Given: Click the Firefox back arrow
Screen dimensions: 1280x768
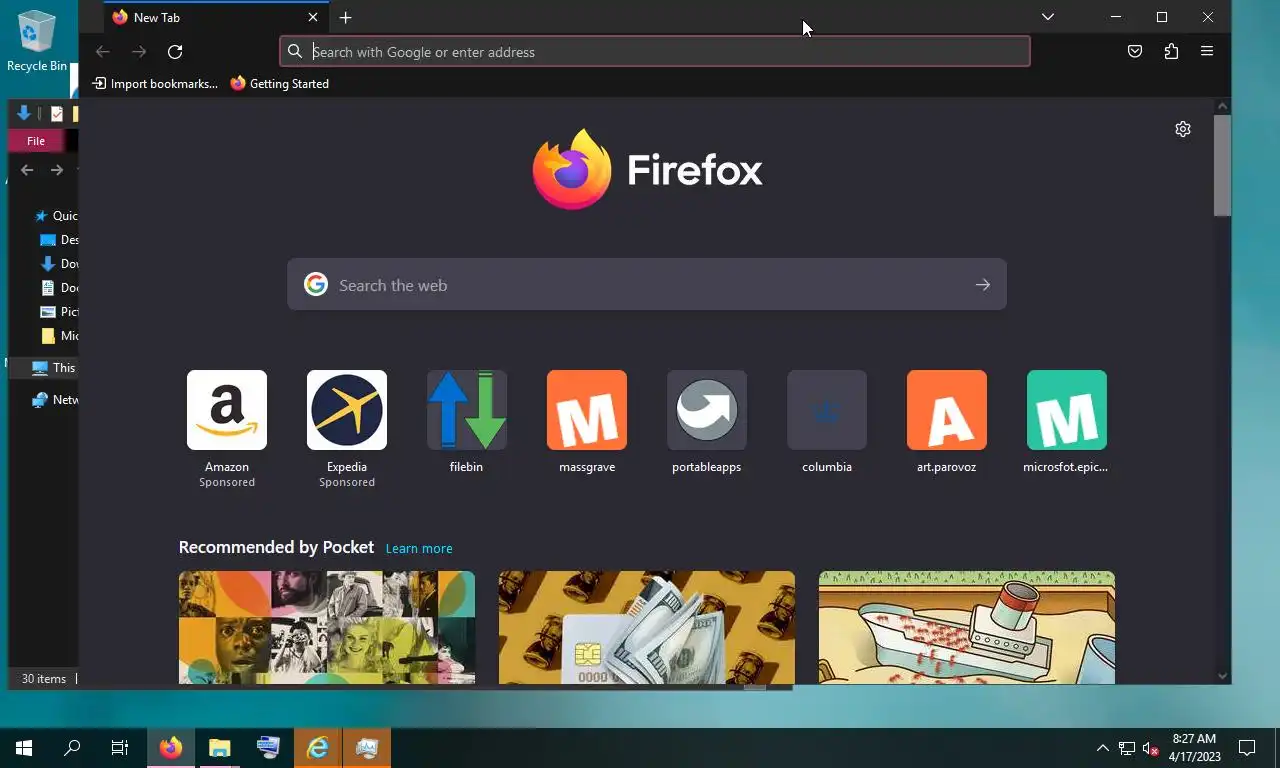Looking at the screenshot, I should [102, 52].
